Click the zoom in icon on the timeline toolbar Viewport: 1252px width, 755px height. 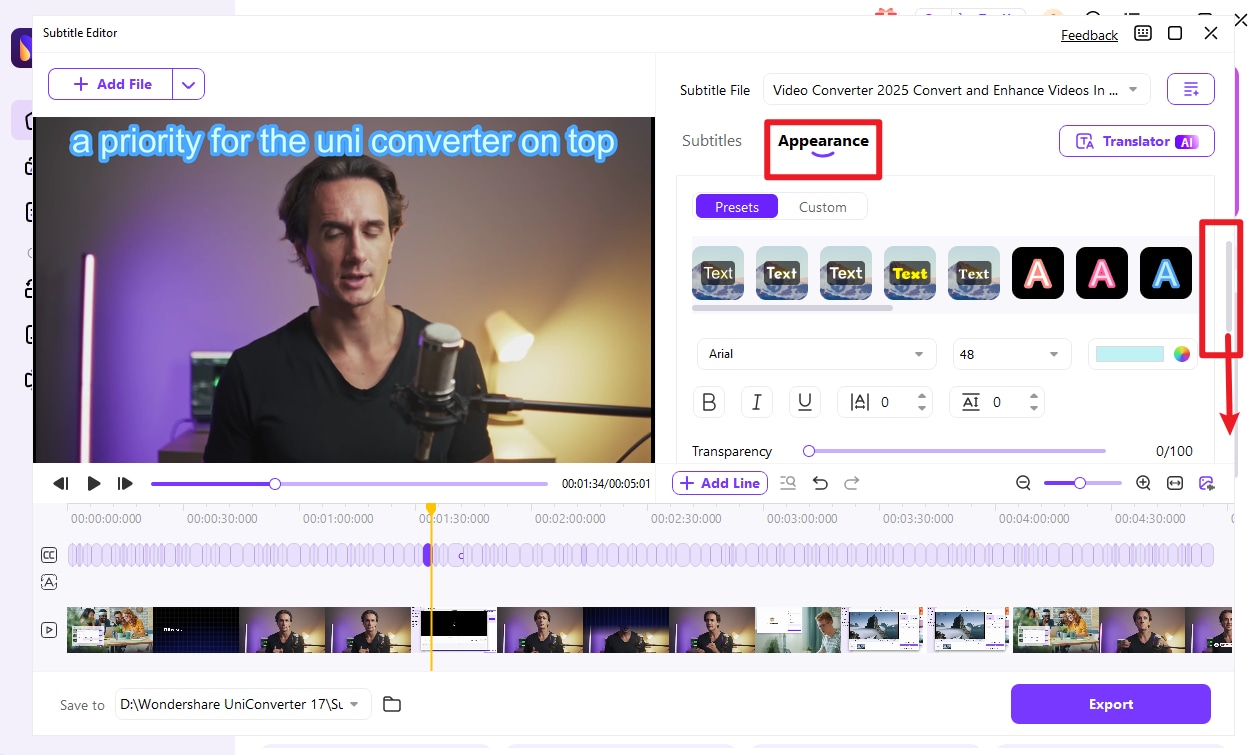point(1143,483)
